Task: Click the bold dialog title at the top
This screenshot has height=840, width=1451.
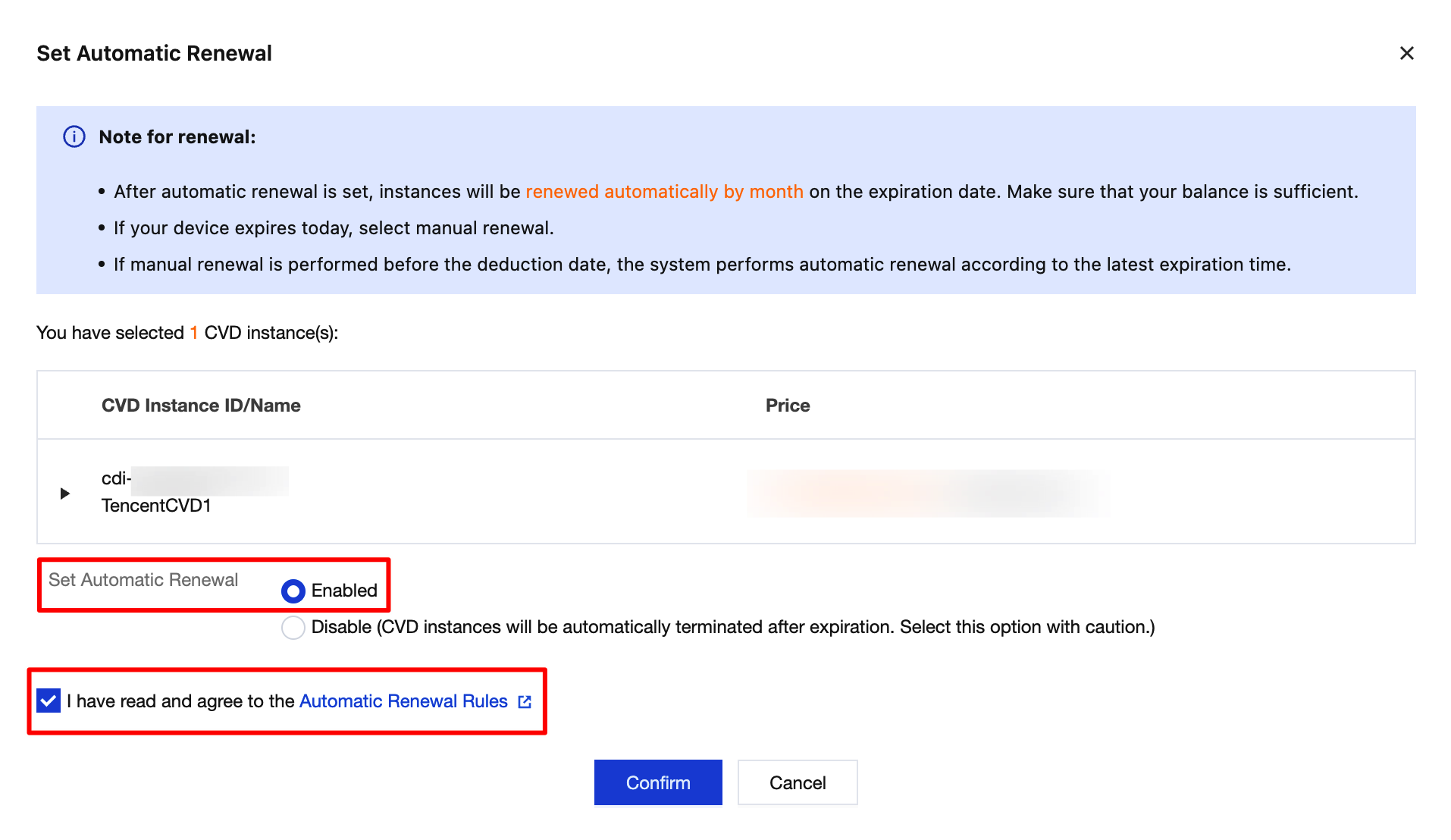Action: 154,53
